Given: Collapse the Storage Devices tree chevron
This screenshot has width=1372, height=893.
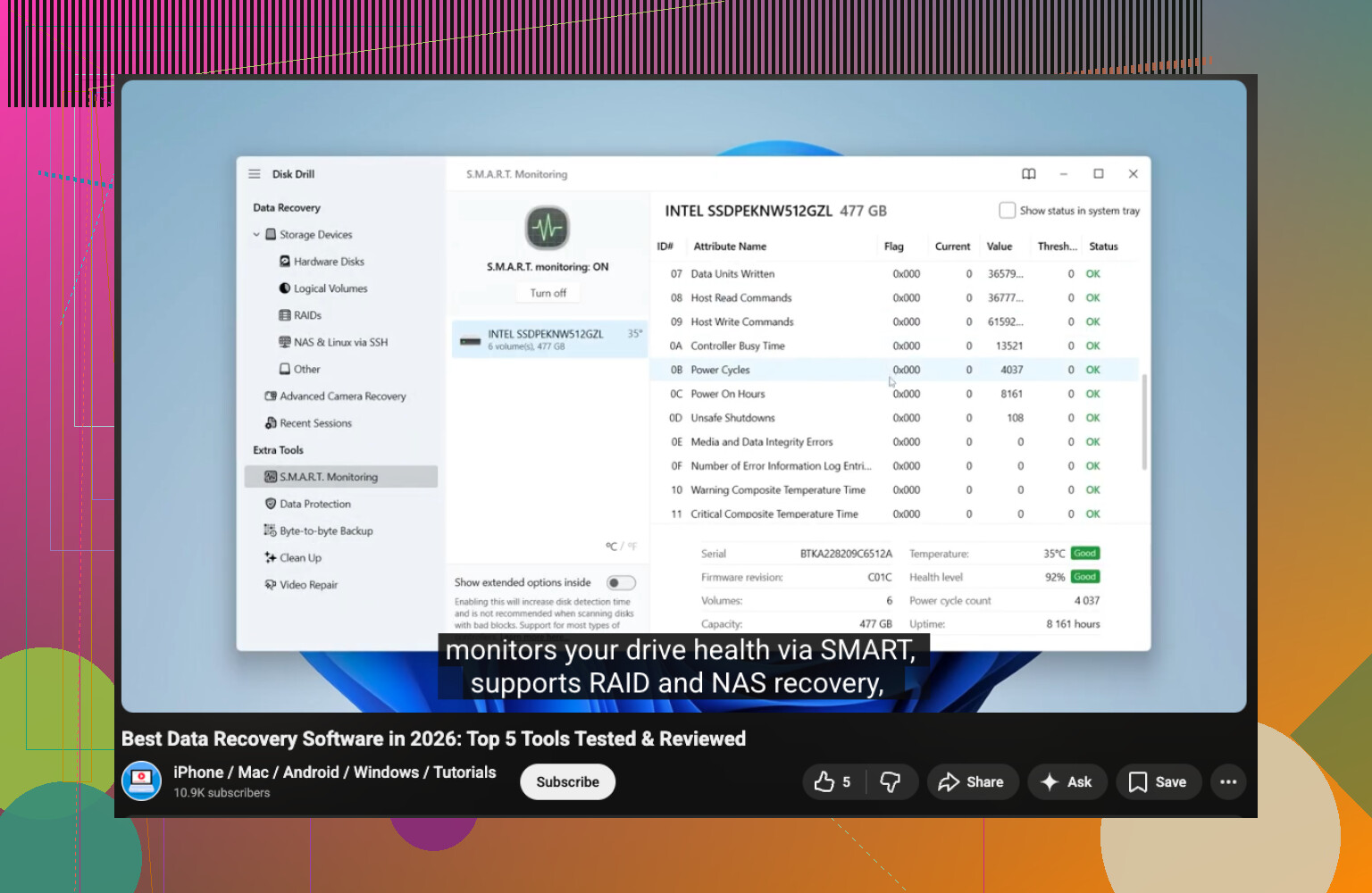Looking at the screenshot, I should pyautogui.click(x=256, y=235).
